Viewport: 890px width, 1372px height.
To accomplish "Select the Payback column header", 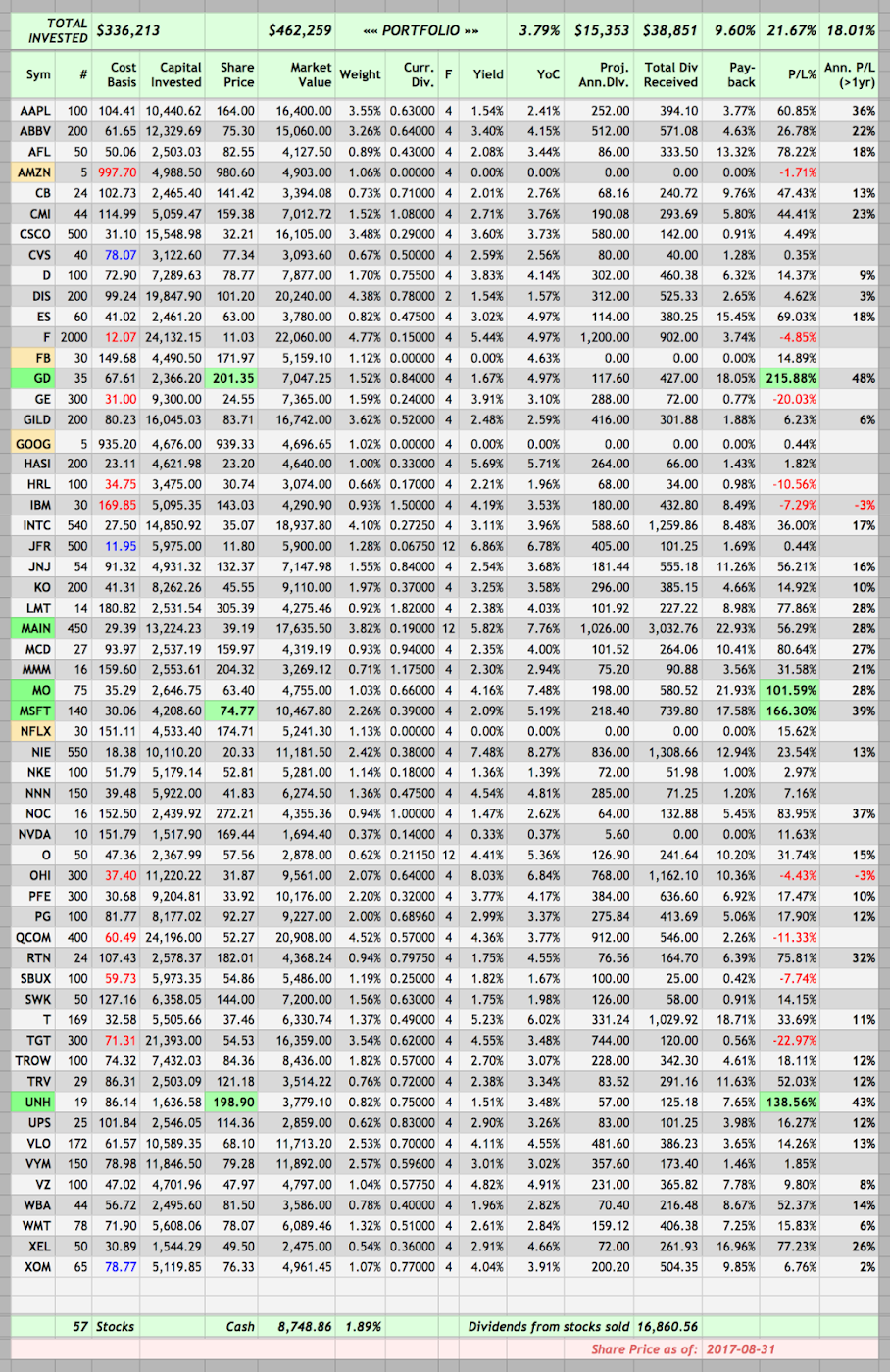I will [742, 74].
